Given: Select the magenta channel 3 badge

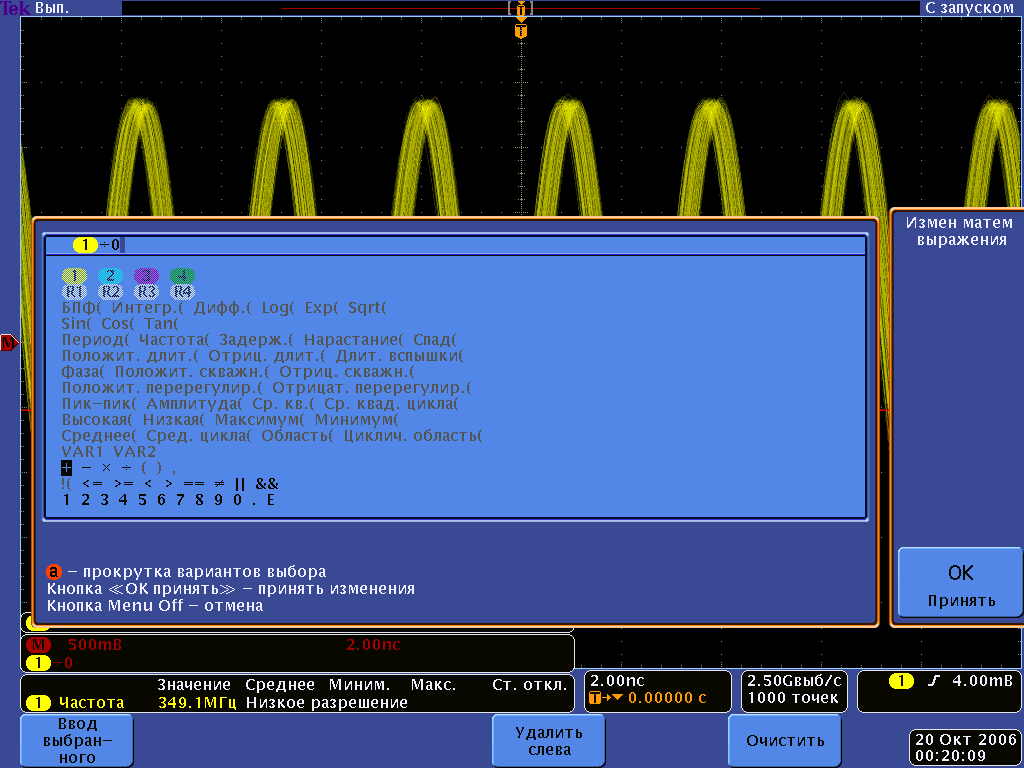Looking at the screenshot, I should click(x=146, y=276).
